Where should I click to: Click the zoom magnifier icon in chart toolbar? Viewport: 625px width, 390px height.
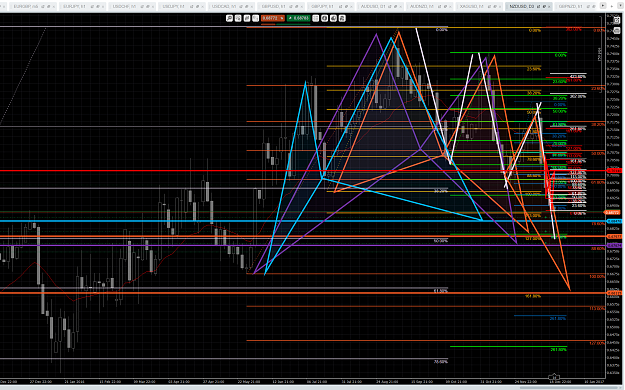coord(229,18)
